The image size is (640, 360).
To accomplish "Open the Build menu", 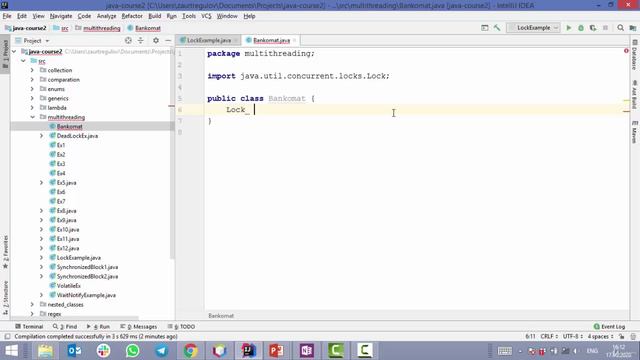I will click(x=154, y=16).
